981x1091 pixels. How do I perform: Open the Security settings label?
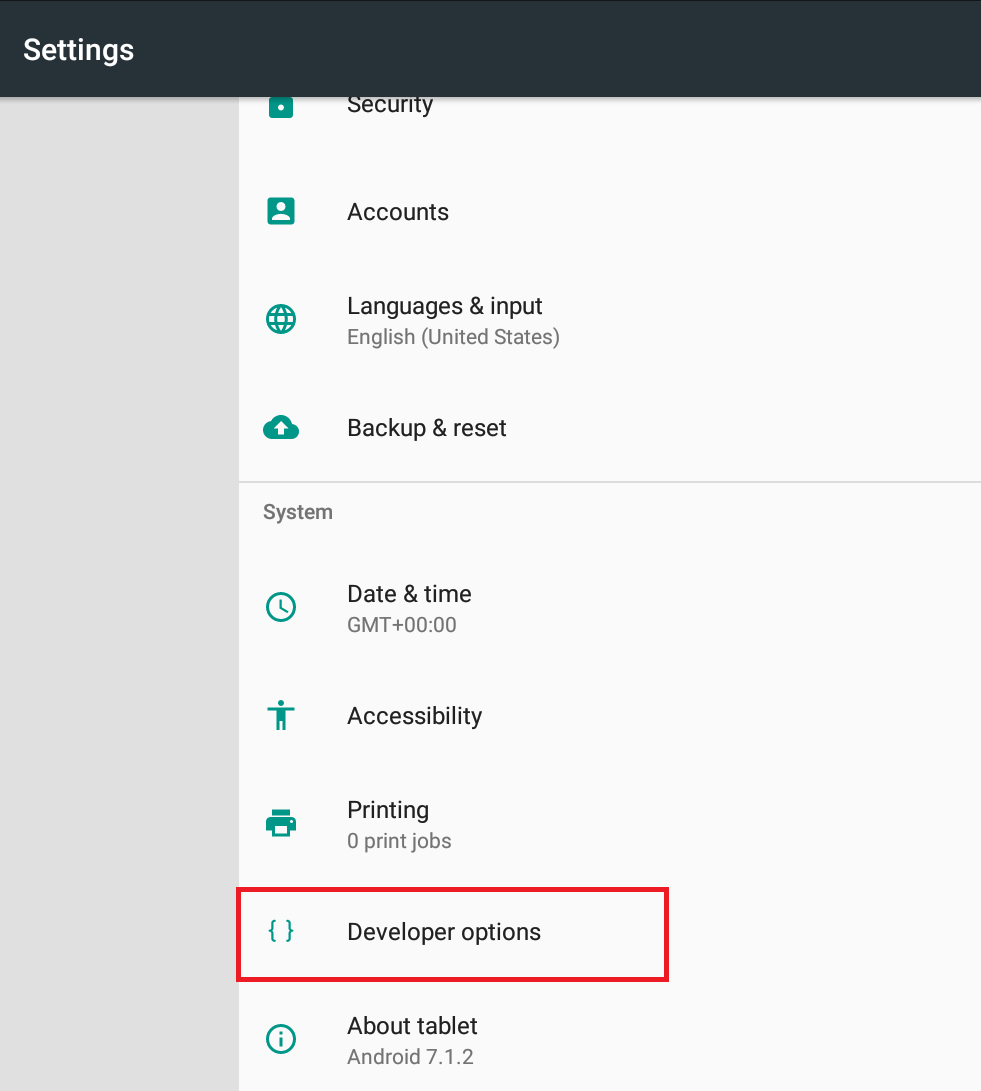point(390,105)
